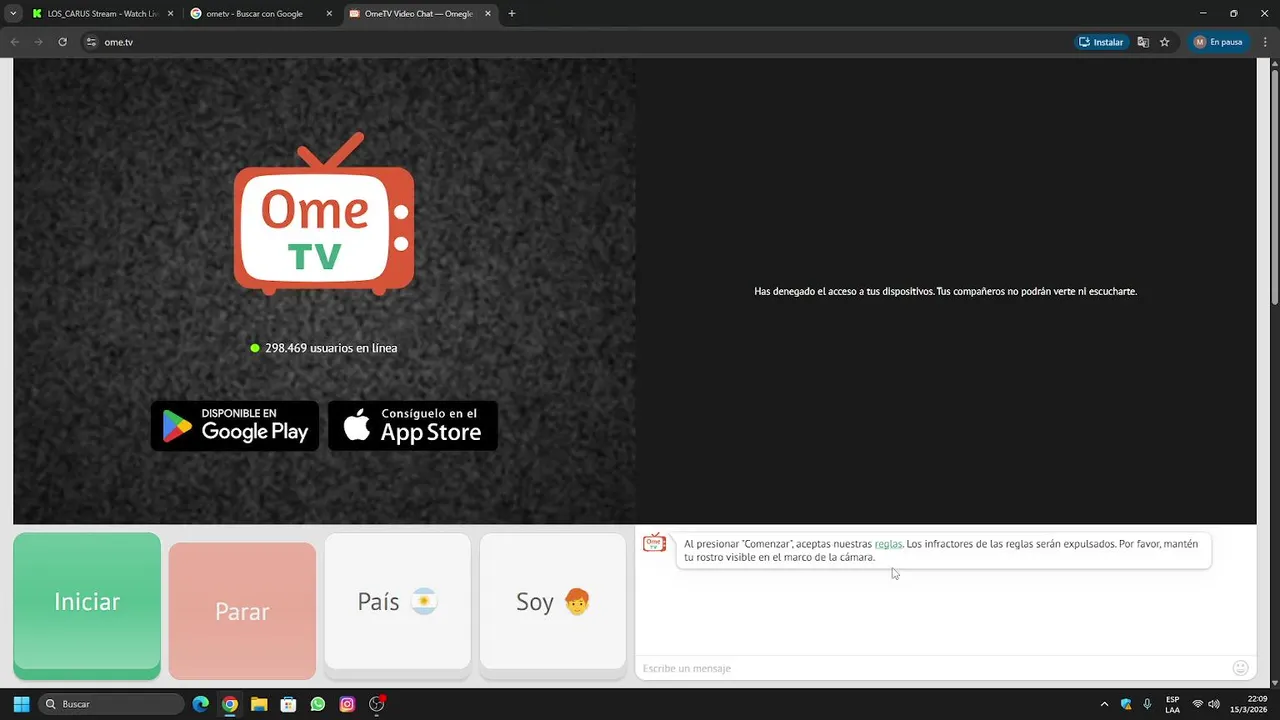Open WhatsApp from taskbar
The image size is (1280, 720).
tap(318, 704)
